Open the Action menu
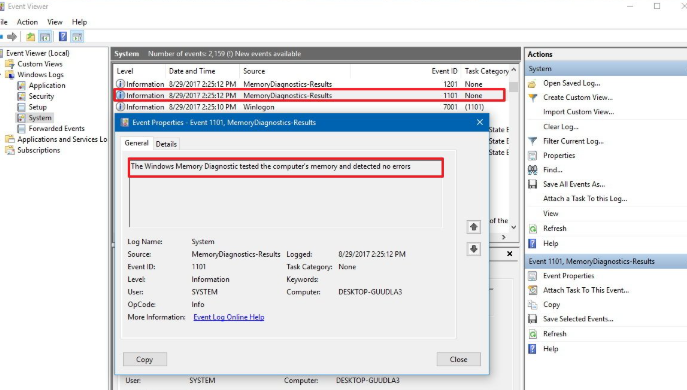The image size is (687, 390). click(27, 22)
